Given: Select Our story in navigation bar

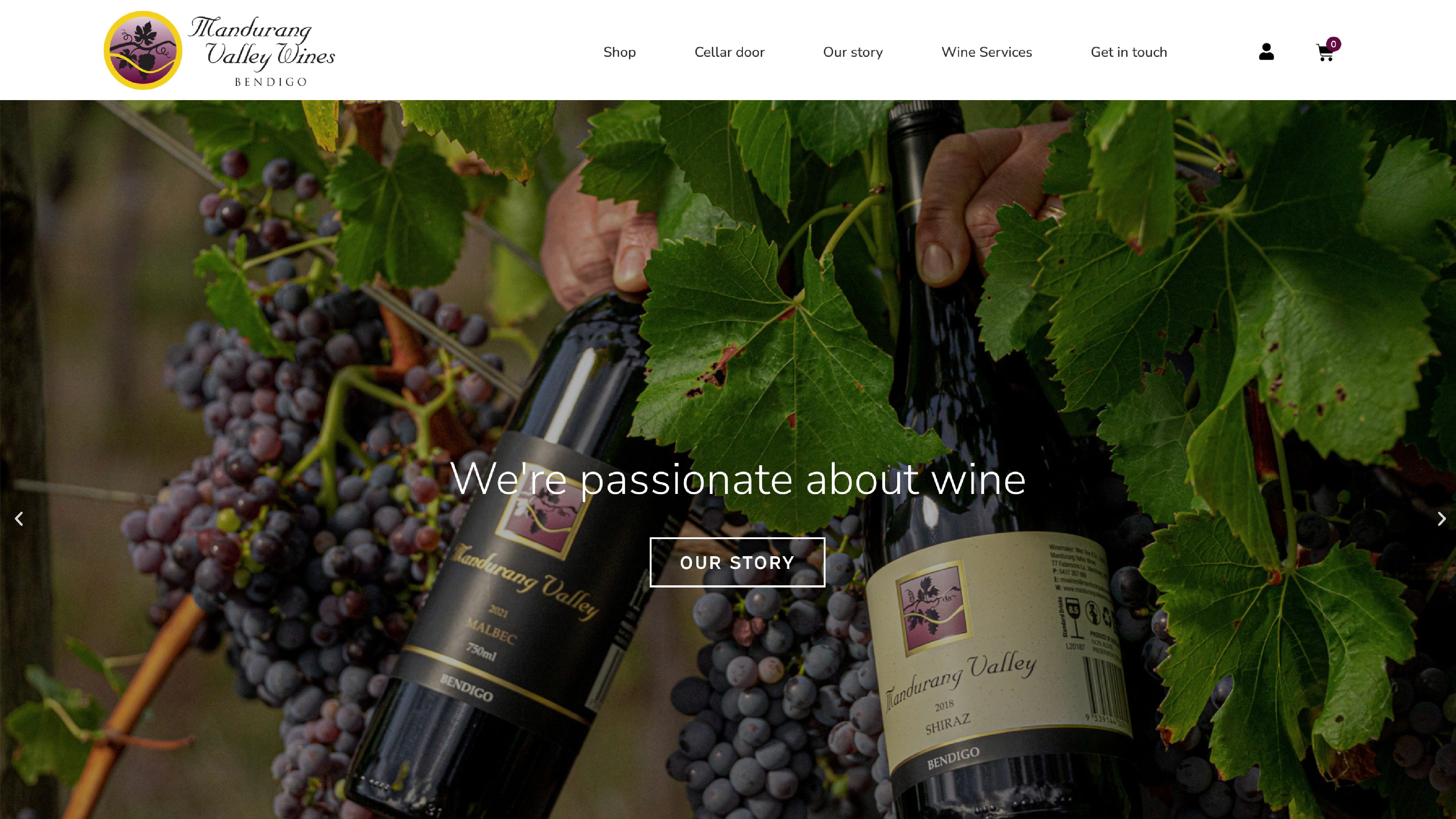Looking at the screenshot, I should (x=852, y=52).
